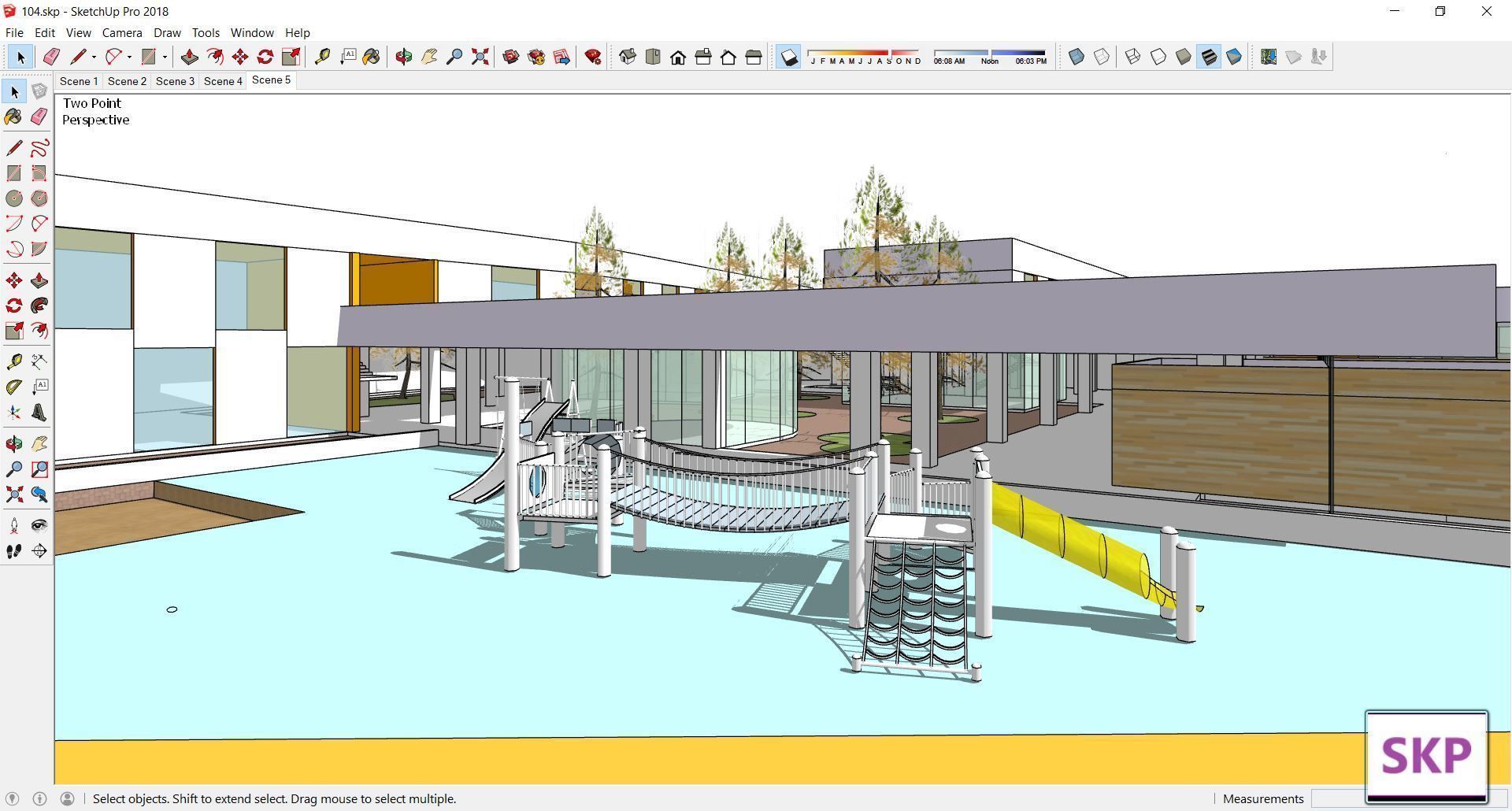
Task: Select the Rotate tool in top toolbar
Action: point(265,57)
